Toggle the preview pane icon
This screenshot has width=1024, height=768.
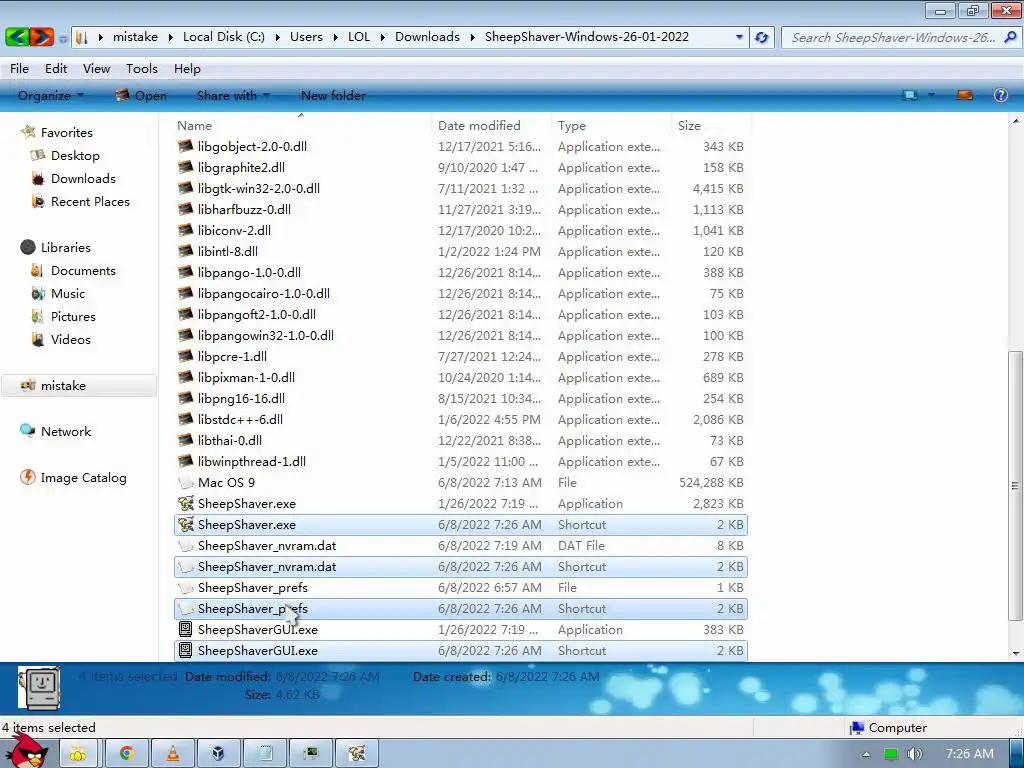(965, 95)
